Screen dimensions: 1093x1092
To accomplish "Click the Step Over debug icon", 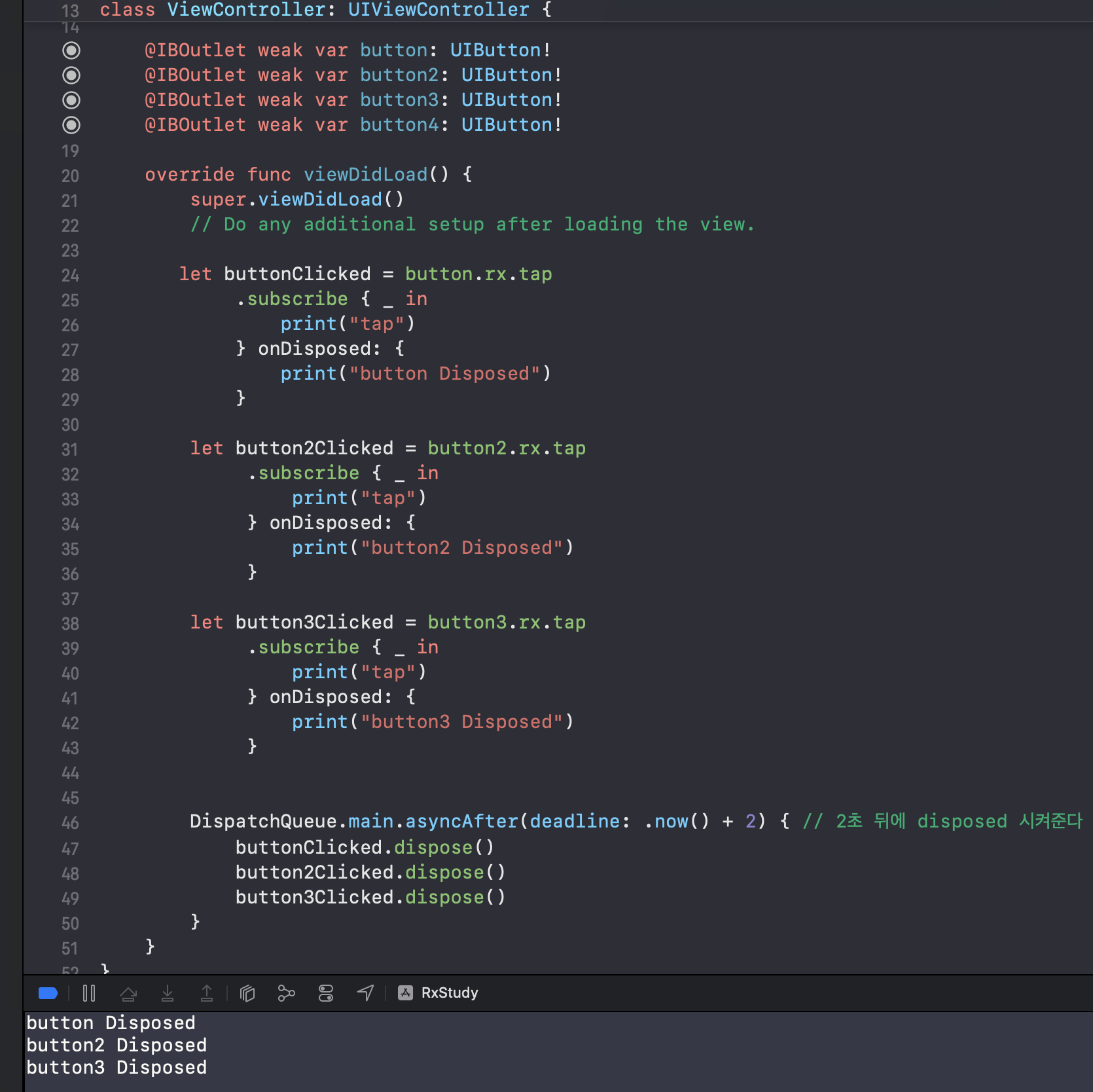I will point(128,993).
